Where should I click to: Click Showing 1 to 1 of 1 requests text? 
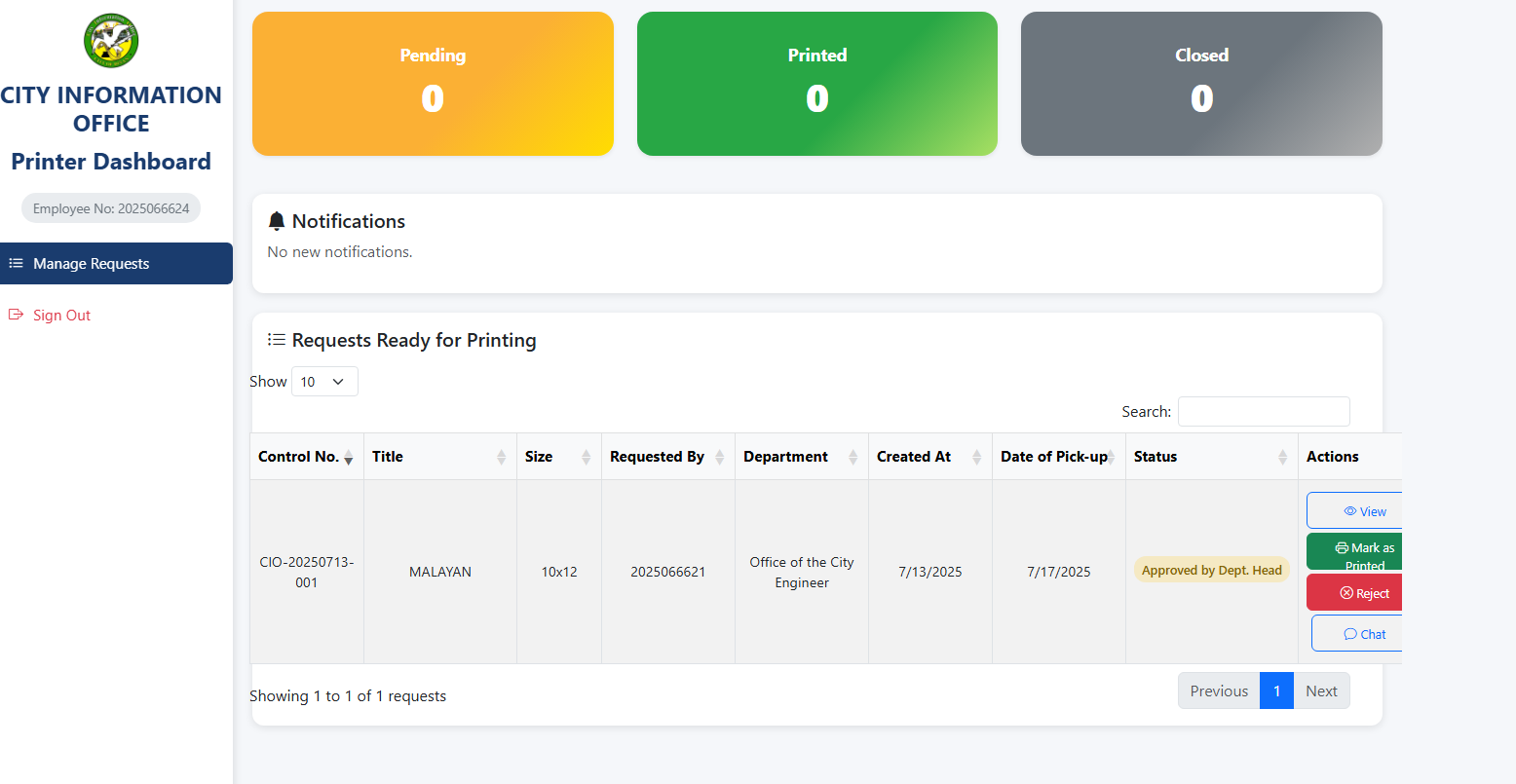[x=348, y=695]
